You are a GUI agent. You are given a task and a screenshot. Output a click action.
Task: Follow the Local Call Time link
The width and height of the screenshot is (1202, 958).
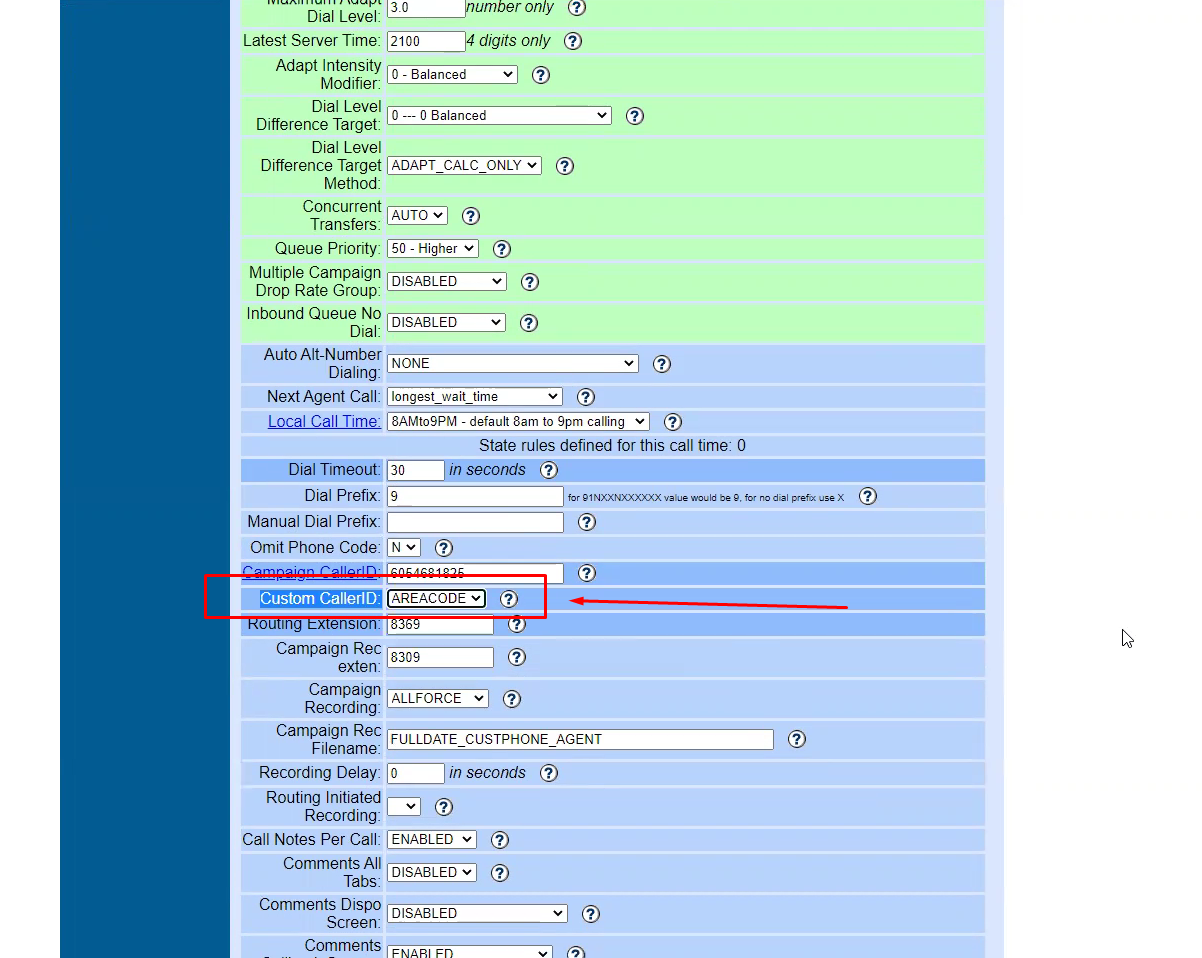[324, 422]
